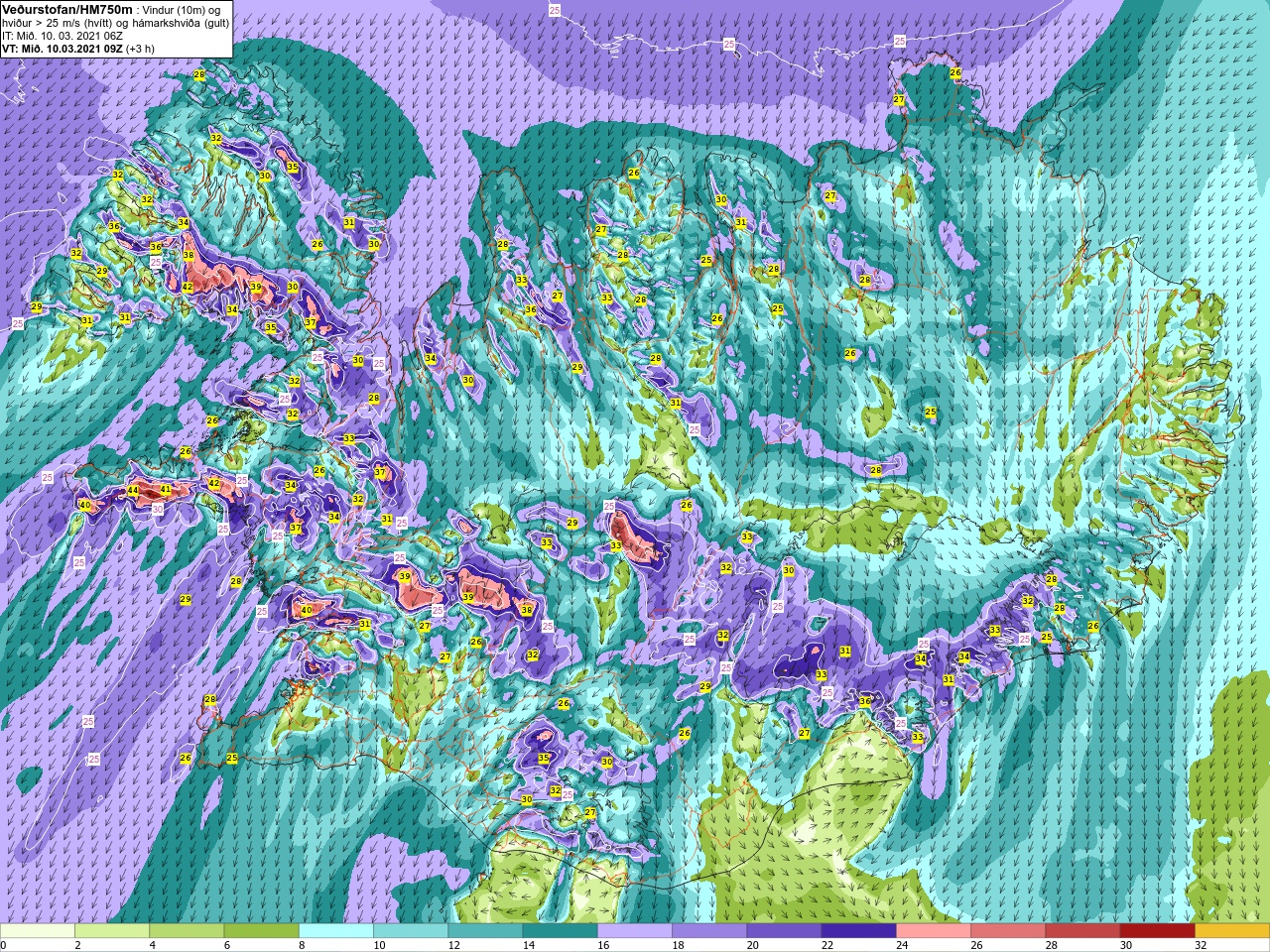Click the red 28–30 legend swatch
Screen dimensions: 1270x952
click(x=1082, y=931)
